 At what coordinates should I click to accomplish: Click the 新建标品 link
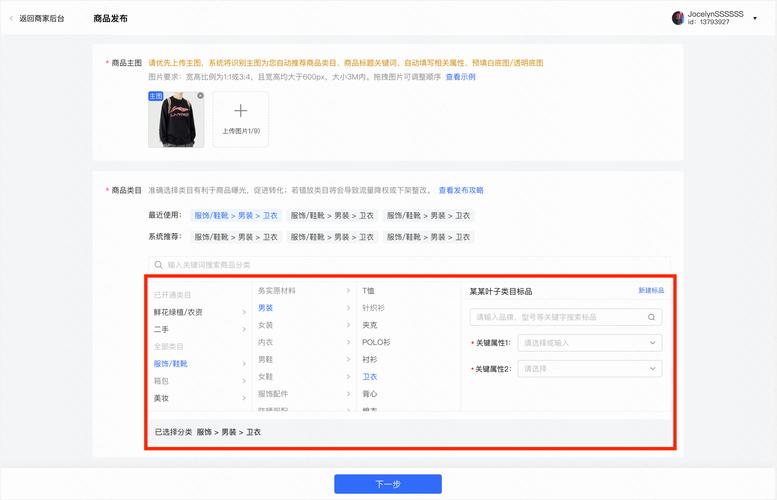coord(651,290)
